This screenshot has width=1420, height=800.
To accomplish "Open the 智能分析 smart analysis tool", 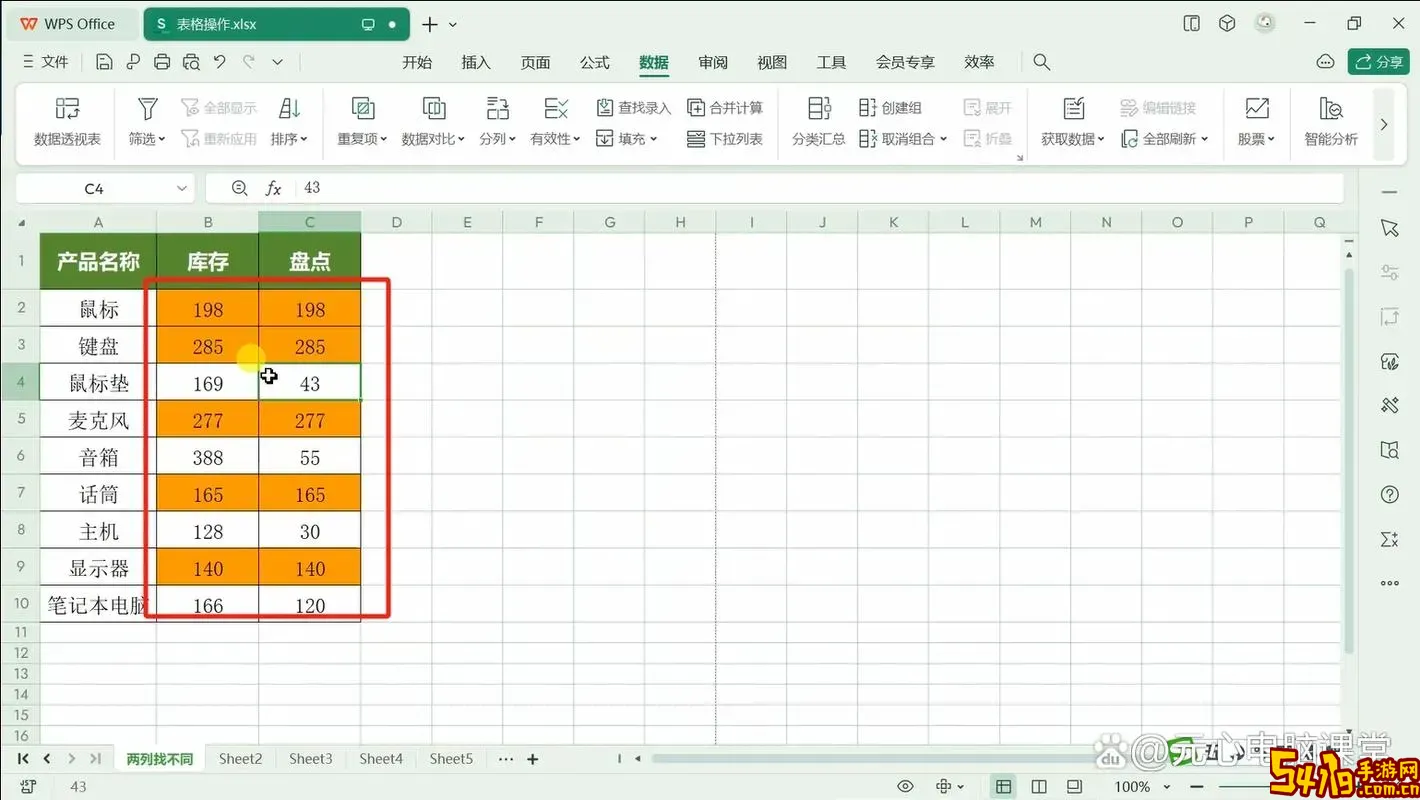I will (1331, 122).
